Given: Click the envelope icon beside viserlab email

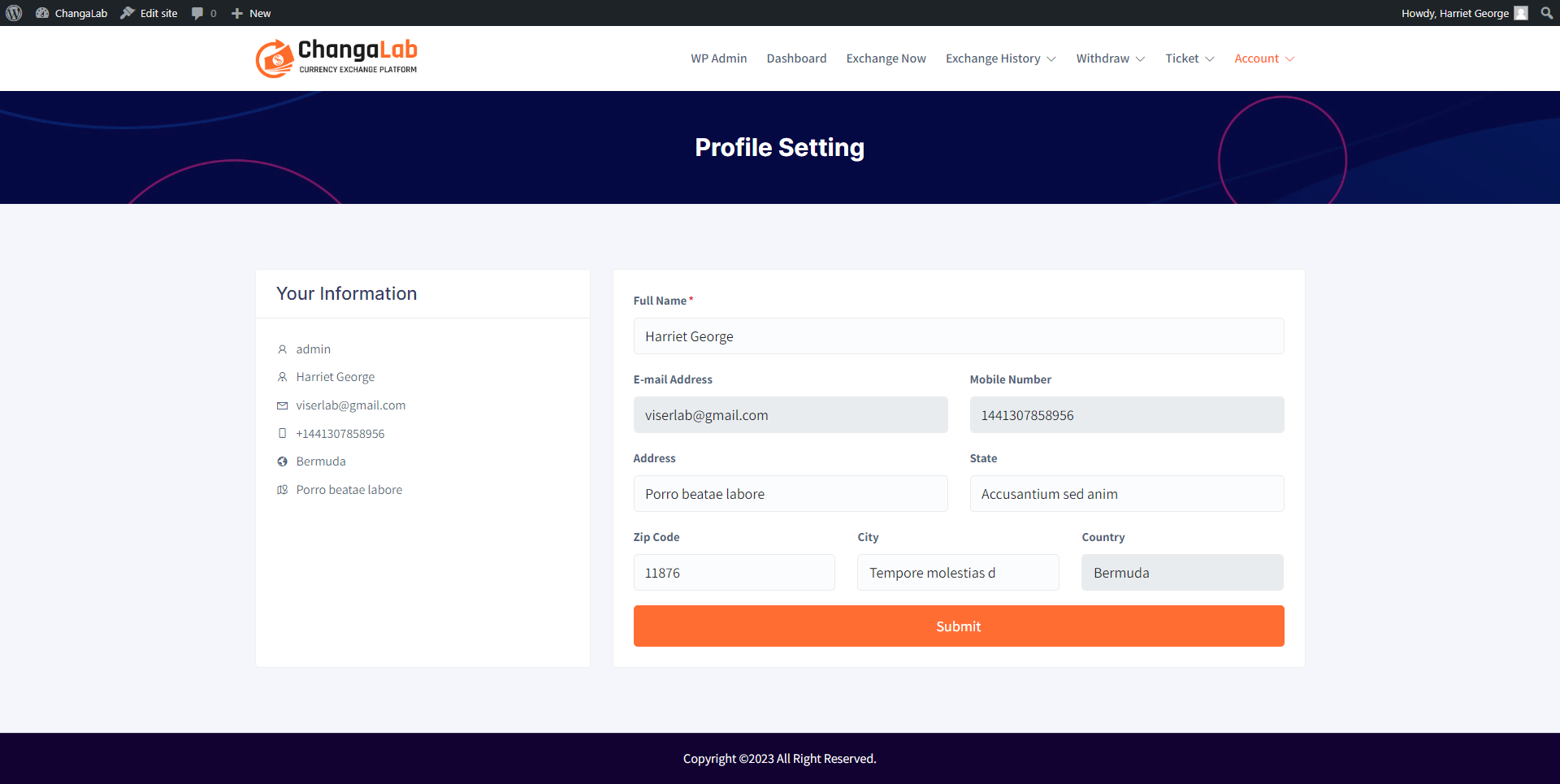Looking at the screenshot, I should coord(282,405).
